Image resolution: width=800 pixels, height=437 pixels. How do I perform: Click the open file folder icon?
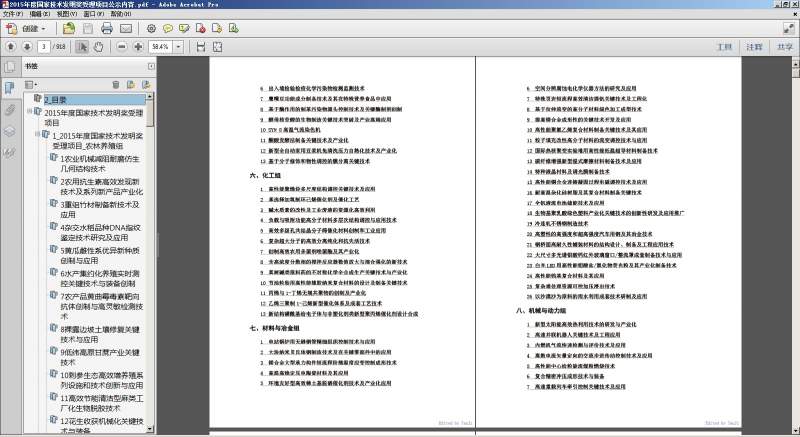point(69,29)
